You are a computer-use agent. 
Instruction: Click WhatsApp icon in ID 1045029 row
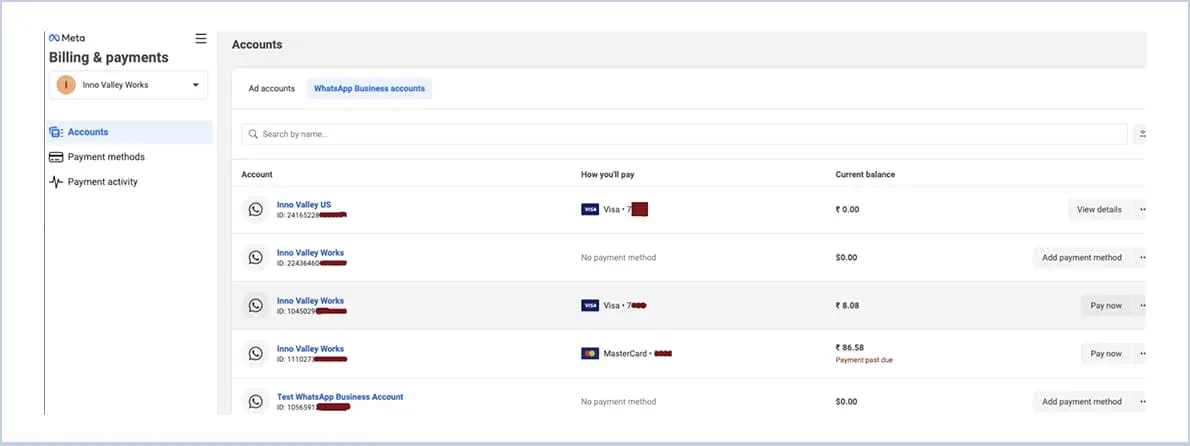tap(256, 306)
